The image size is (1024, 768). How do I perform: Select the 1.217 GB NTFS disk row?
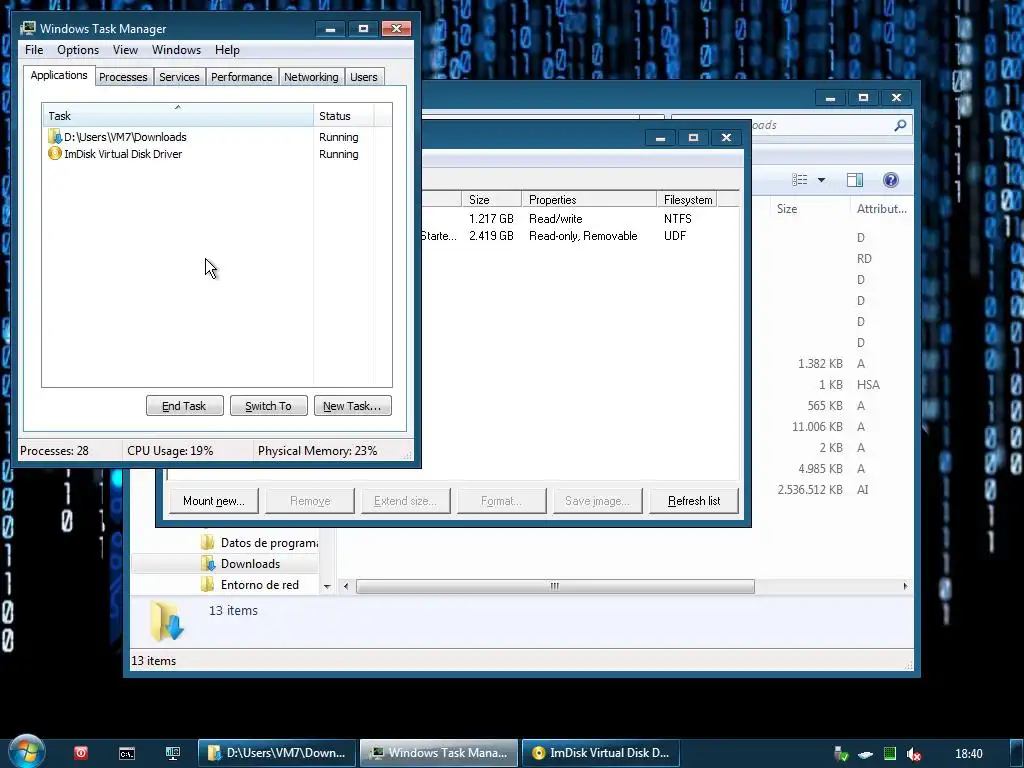[580, 219]
